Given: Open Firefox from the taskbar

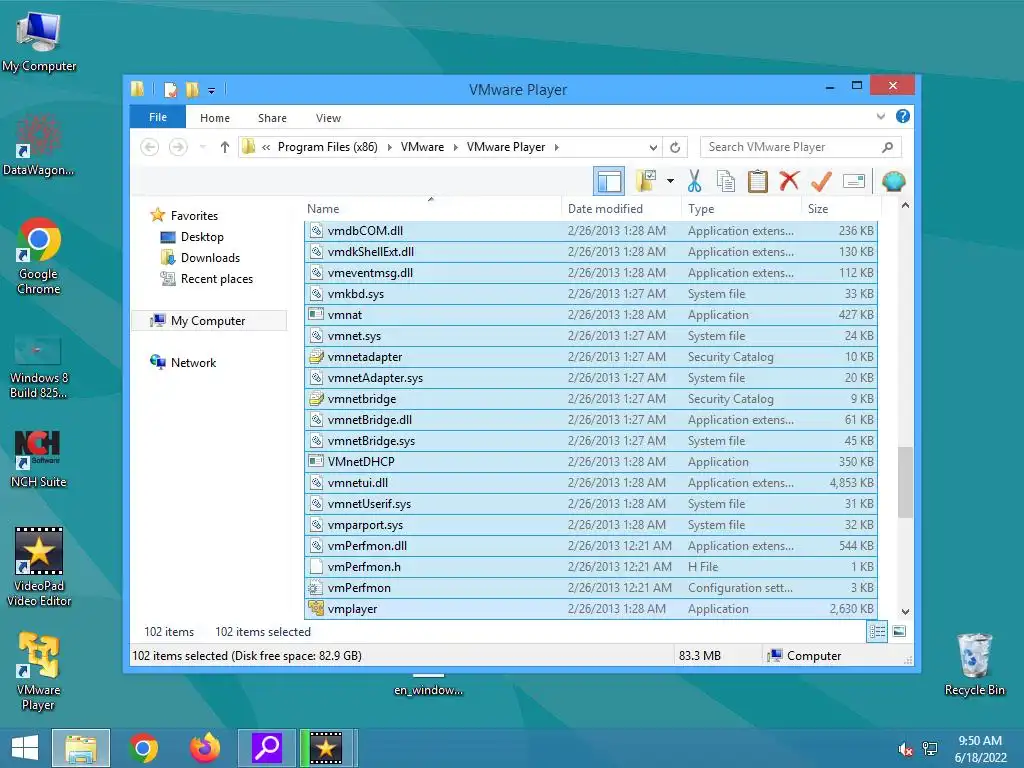Looking at the screenshot, I should pos(204,748).
